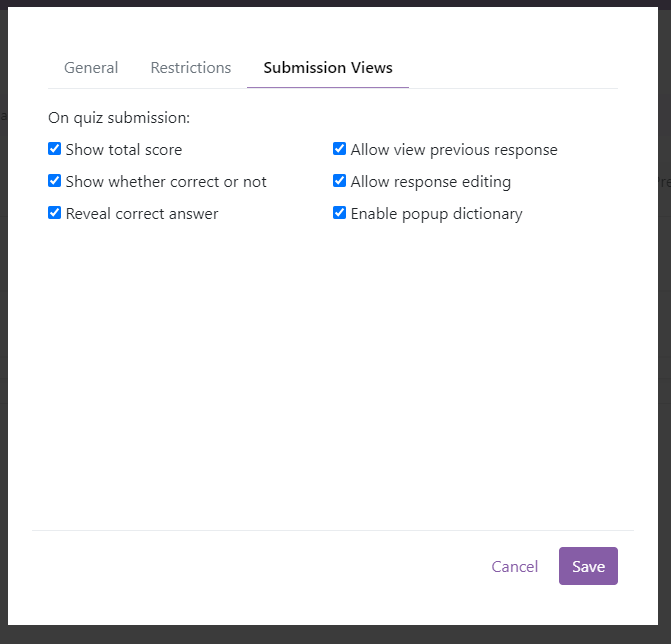Click the purple Save button
The height and width of the screenshot is (644, 671).
(588, 566)
